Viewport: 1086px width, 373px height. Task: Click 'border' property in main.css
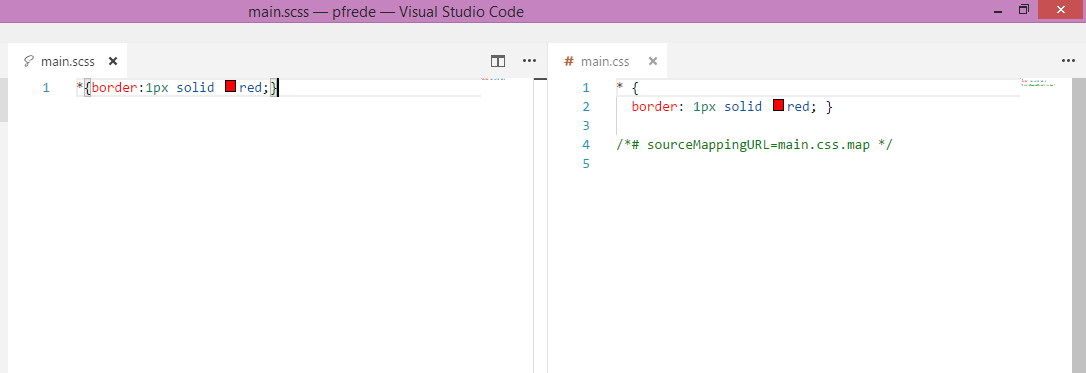(x=655, y=107)
